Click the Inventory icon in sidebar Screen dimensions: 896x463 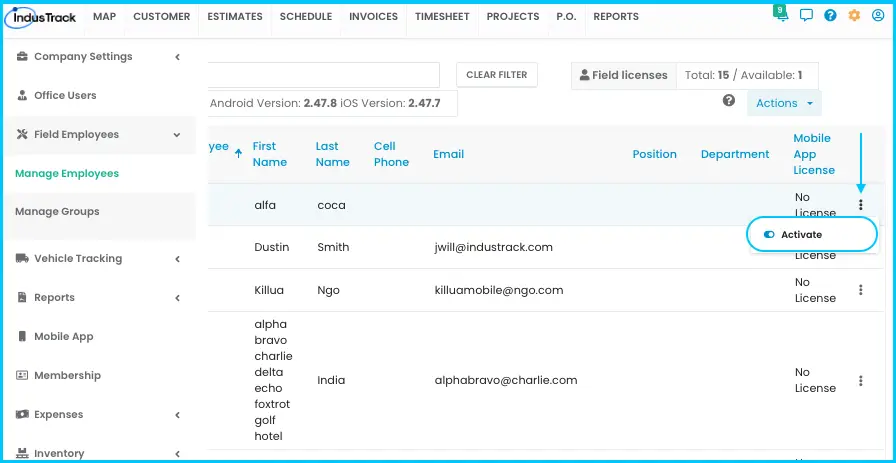pos(22,453)
